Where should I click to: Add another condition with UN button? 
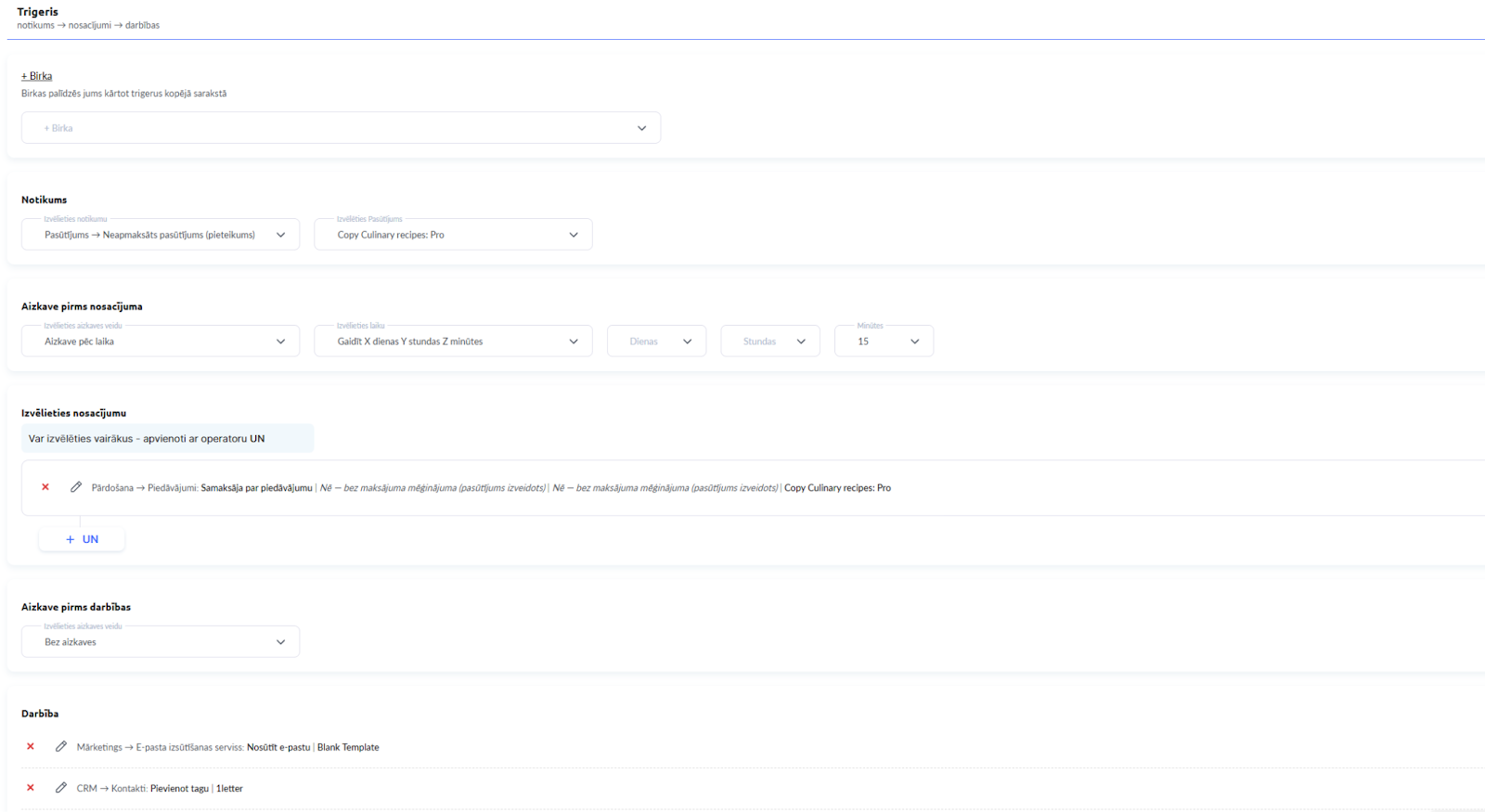pyautogui.click(x=90, y=539)
